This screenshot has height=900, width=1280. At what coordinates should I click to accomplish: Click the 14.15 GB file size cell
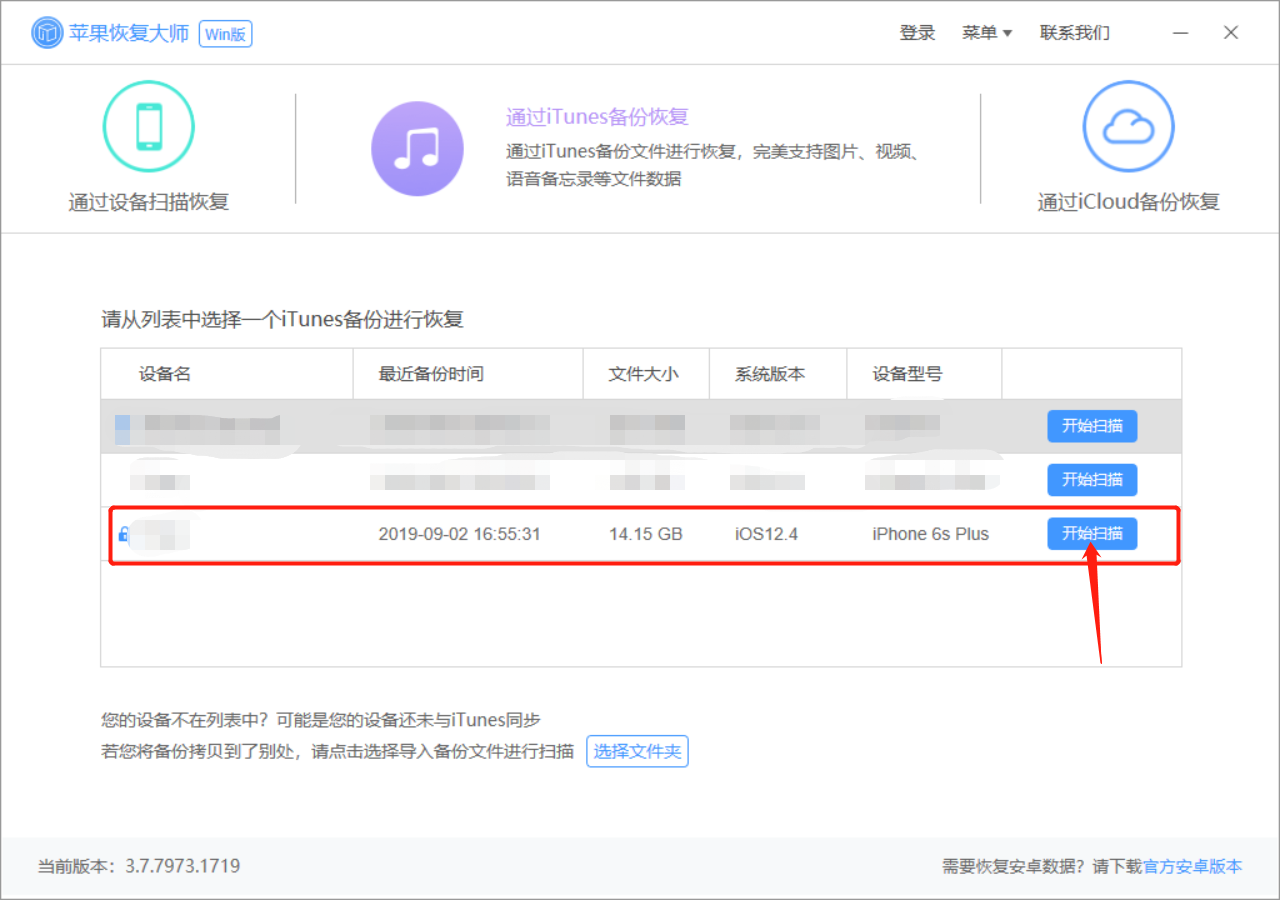click(x=646, y=534)
